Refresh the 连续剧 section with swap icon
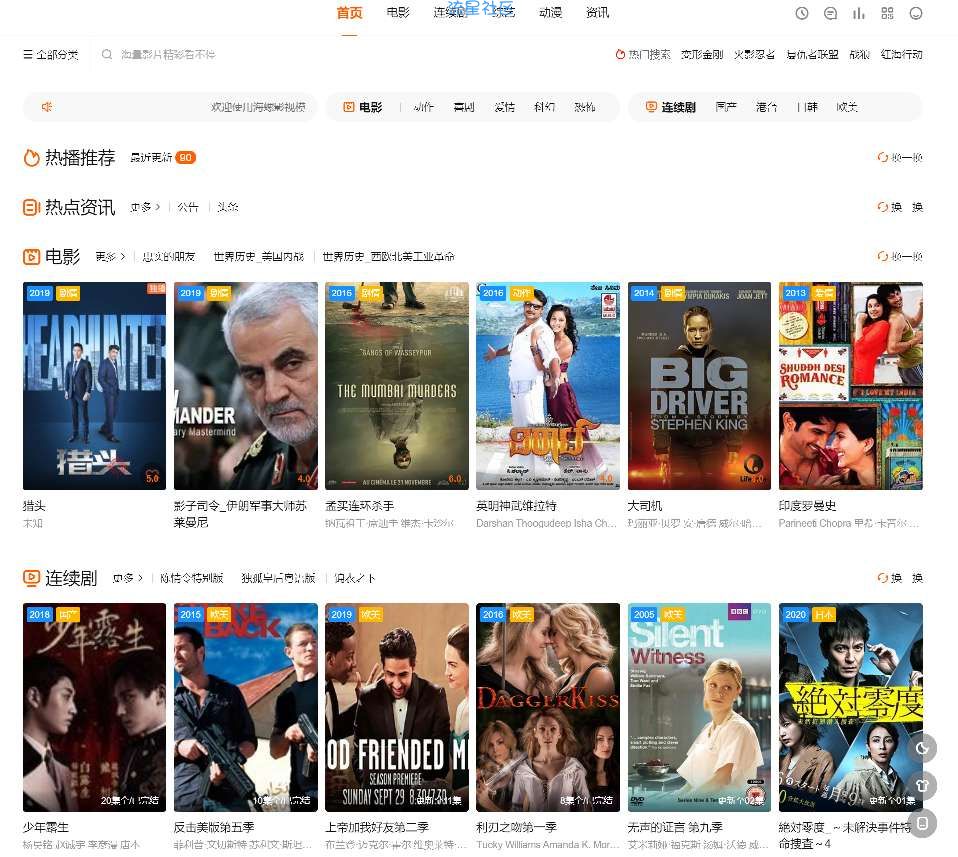 900,578
